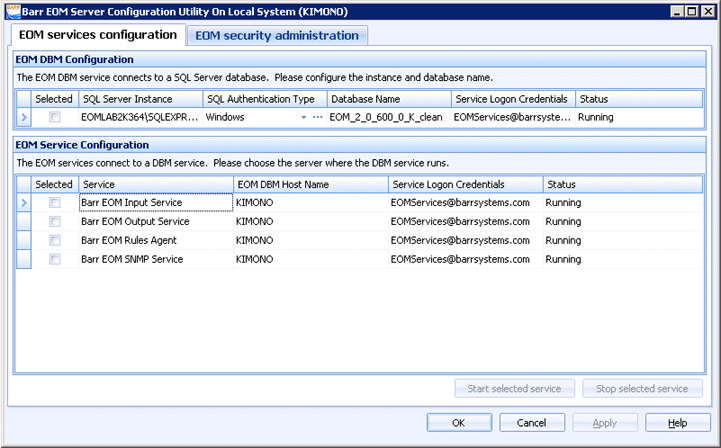
Task: Click Status column header in the Service grid
Action: click(623, 184)
